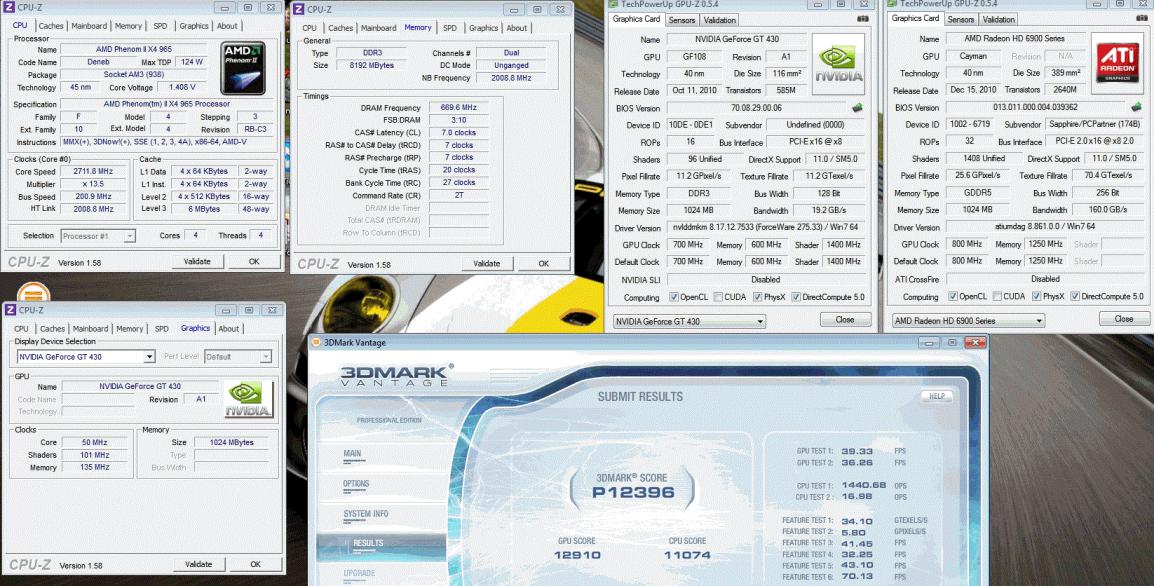Click Validate in CPU-Z CPU window
1154x586 pixels.
coord(197,261)
